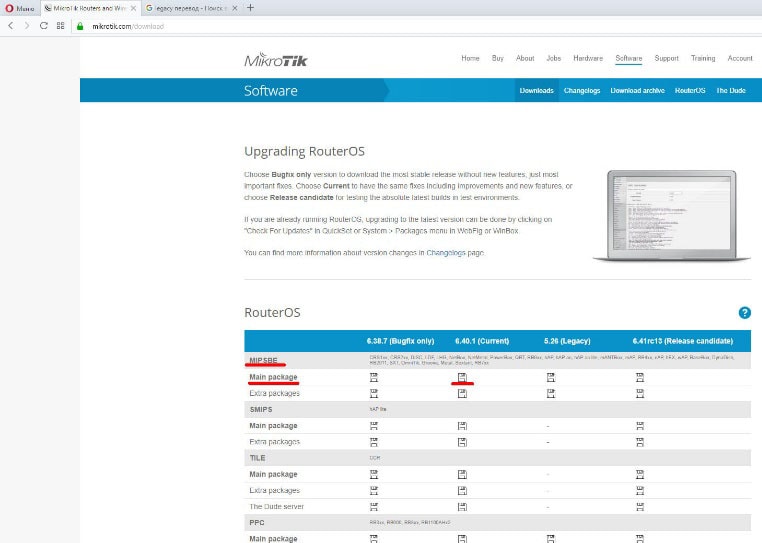Download SMIPS Extra packages 6.40.1 Current
Image resolution: width=762 pixels, height=543 pixels.
[x=462, y=442]
